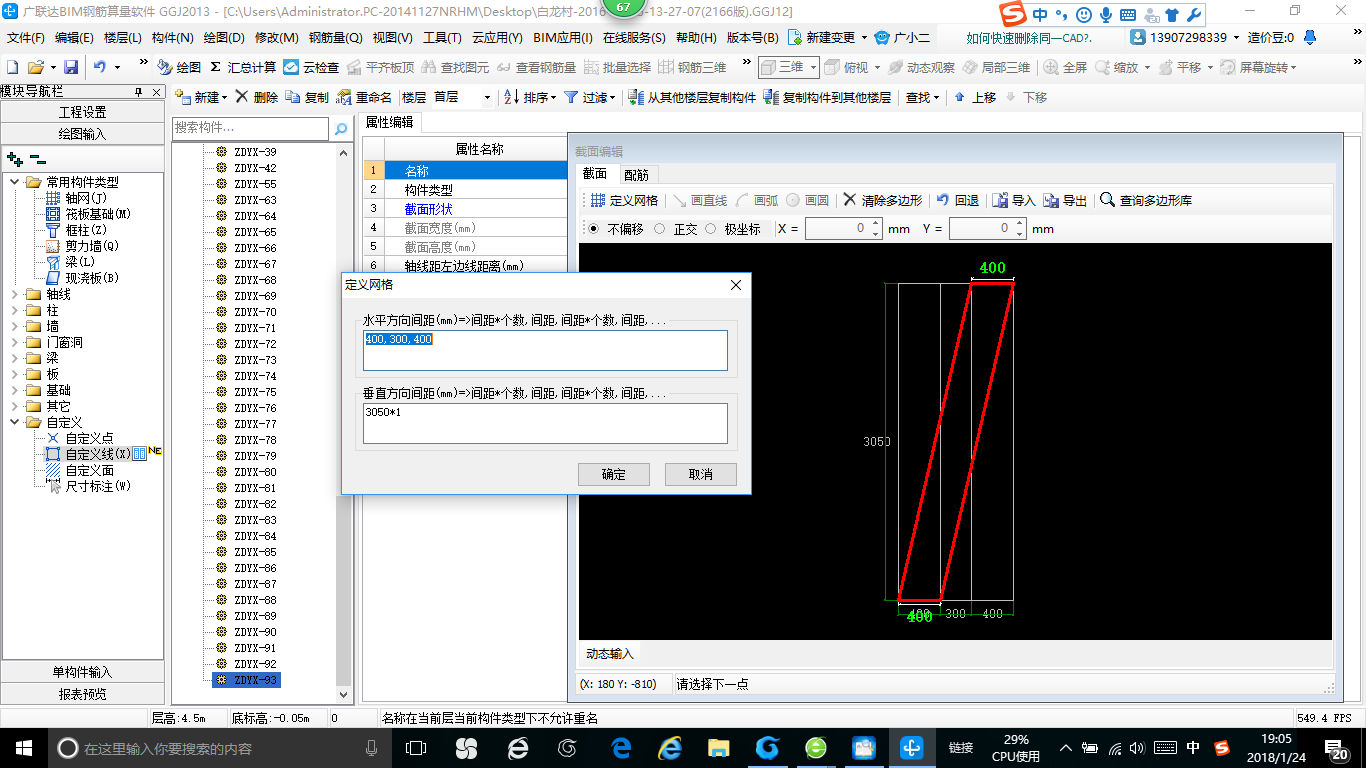Click 确定 in 定义网格 dialog
Screen dimensions: 1366x768
pos(614,474)
